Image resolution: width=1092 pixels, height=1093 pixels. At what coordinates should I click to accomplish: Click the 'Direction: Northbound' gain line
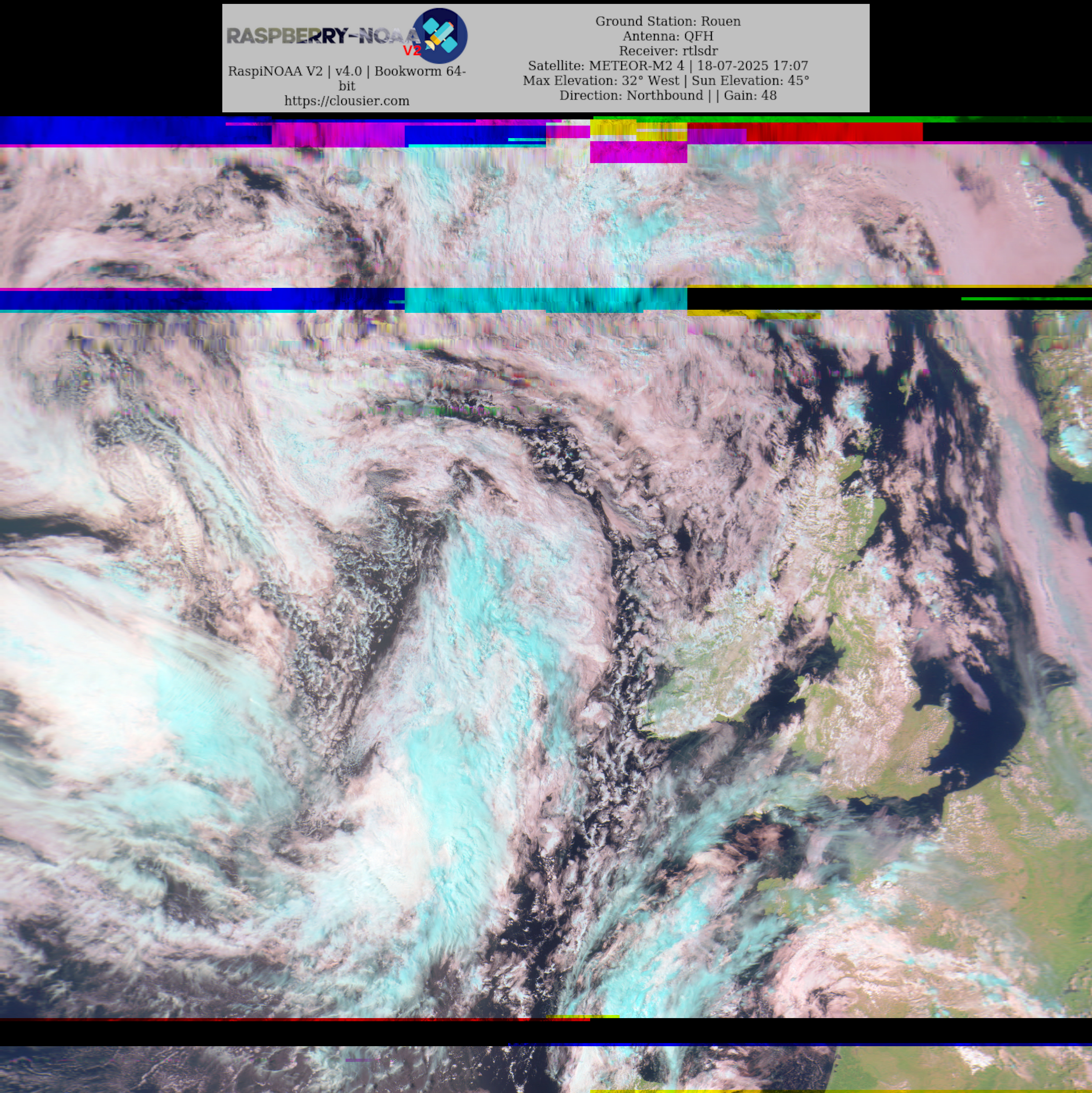click(668, 95)
